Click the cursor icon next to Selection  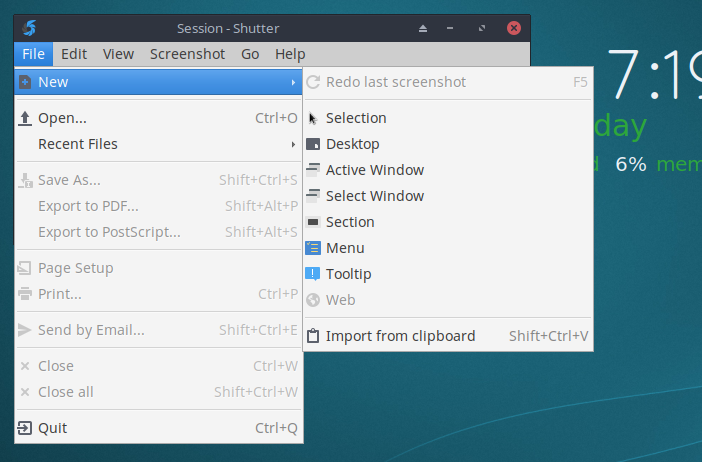(x=312, y=118)
